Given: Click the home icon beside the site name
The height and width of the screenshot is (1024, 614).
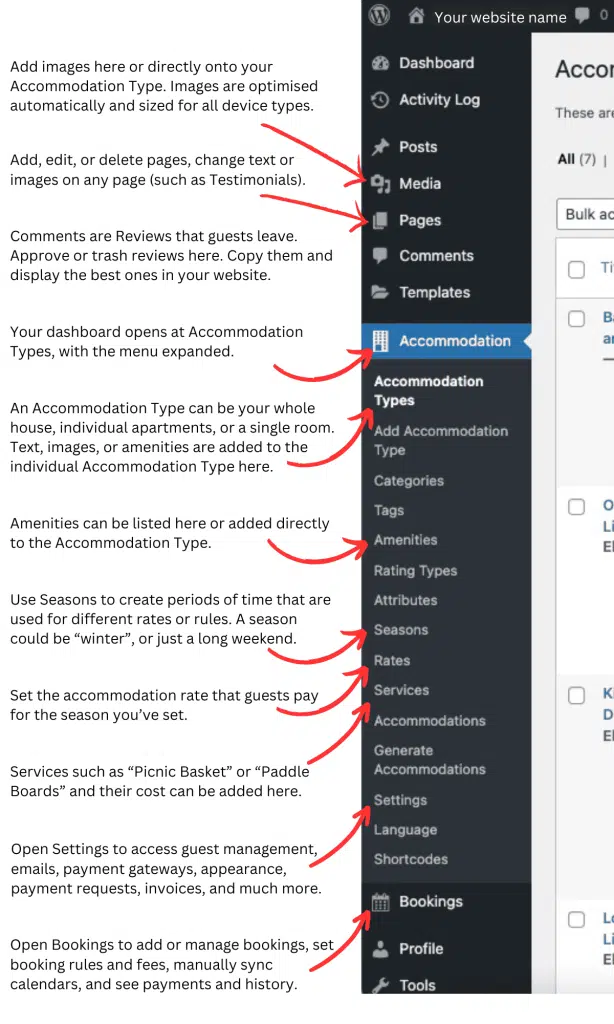Looking at the screenshot, I should 417,16.
